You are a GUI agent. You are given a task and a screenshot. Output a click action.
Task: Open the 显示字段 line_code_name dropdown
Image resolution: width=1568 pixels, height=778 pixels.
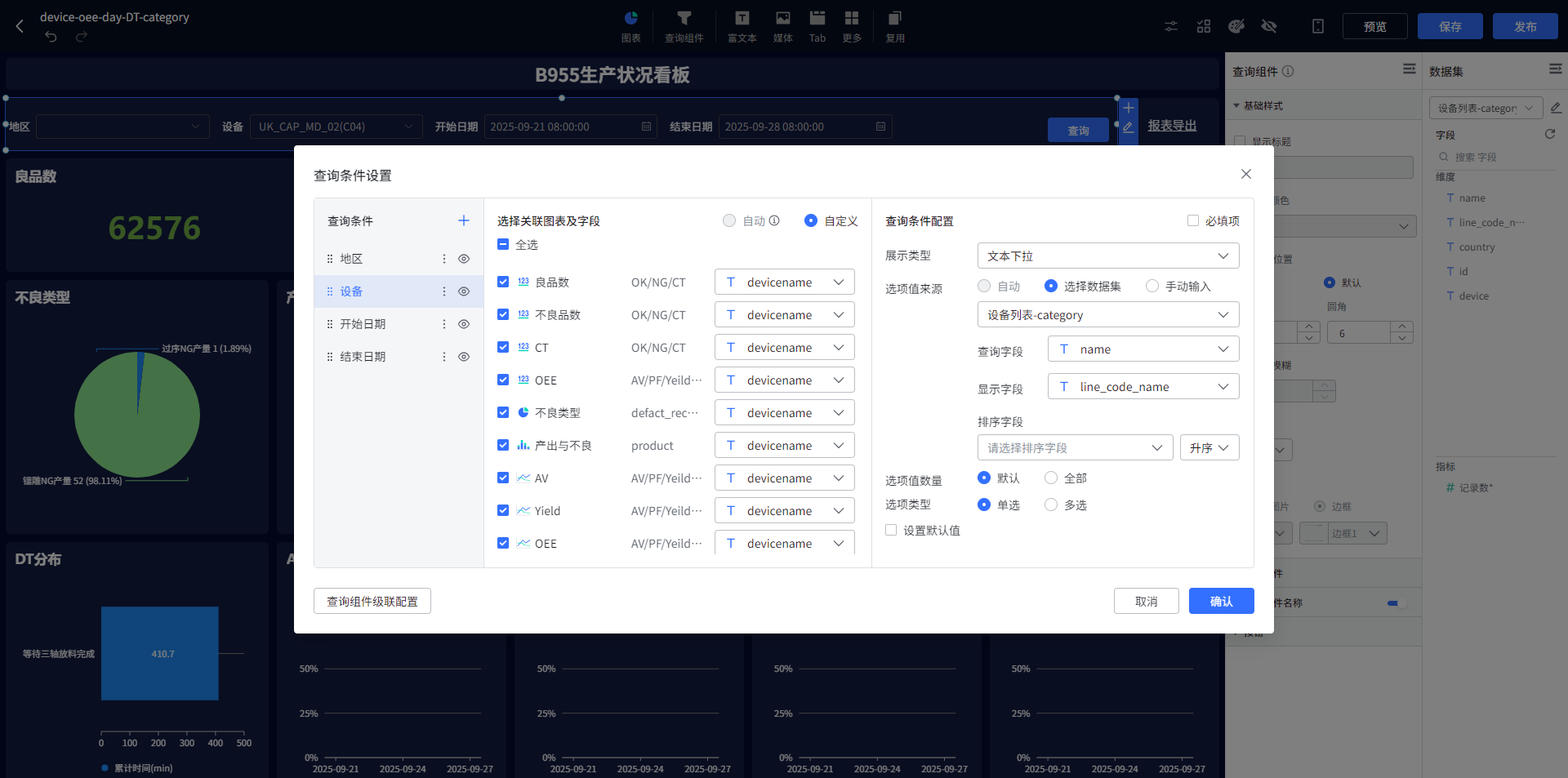coord(1143,386)
